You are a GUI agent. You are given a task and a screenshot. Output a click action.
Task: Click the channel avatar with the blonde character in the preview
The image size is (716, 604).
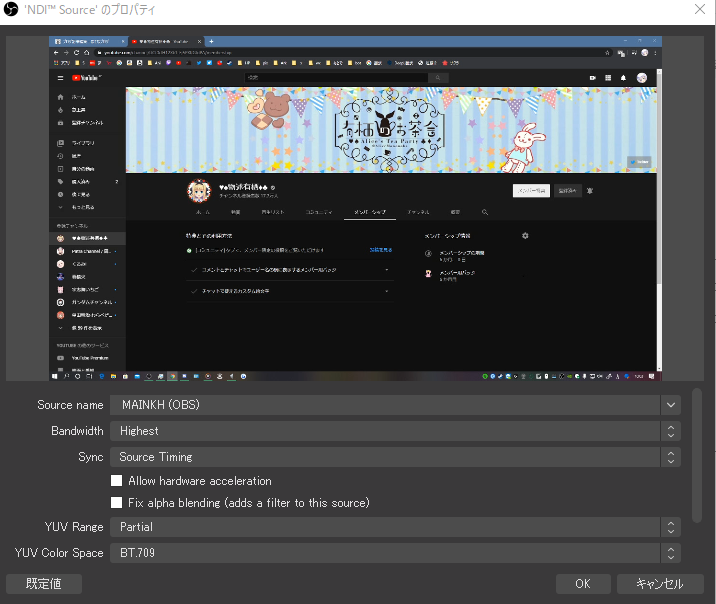[x=199, y=191]
